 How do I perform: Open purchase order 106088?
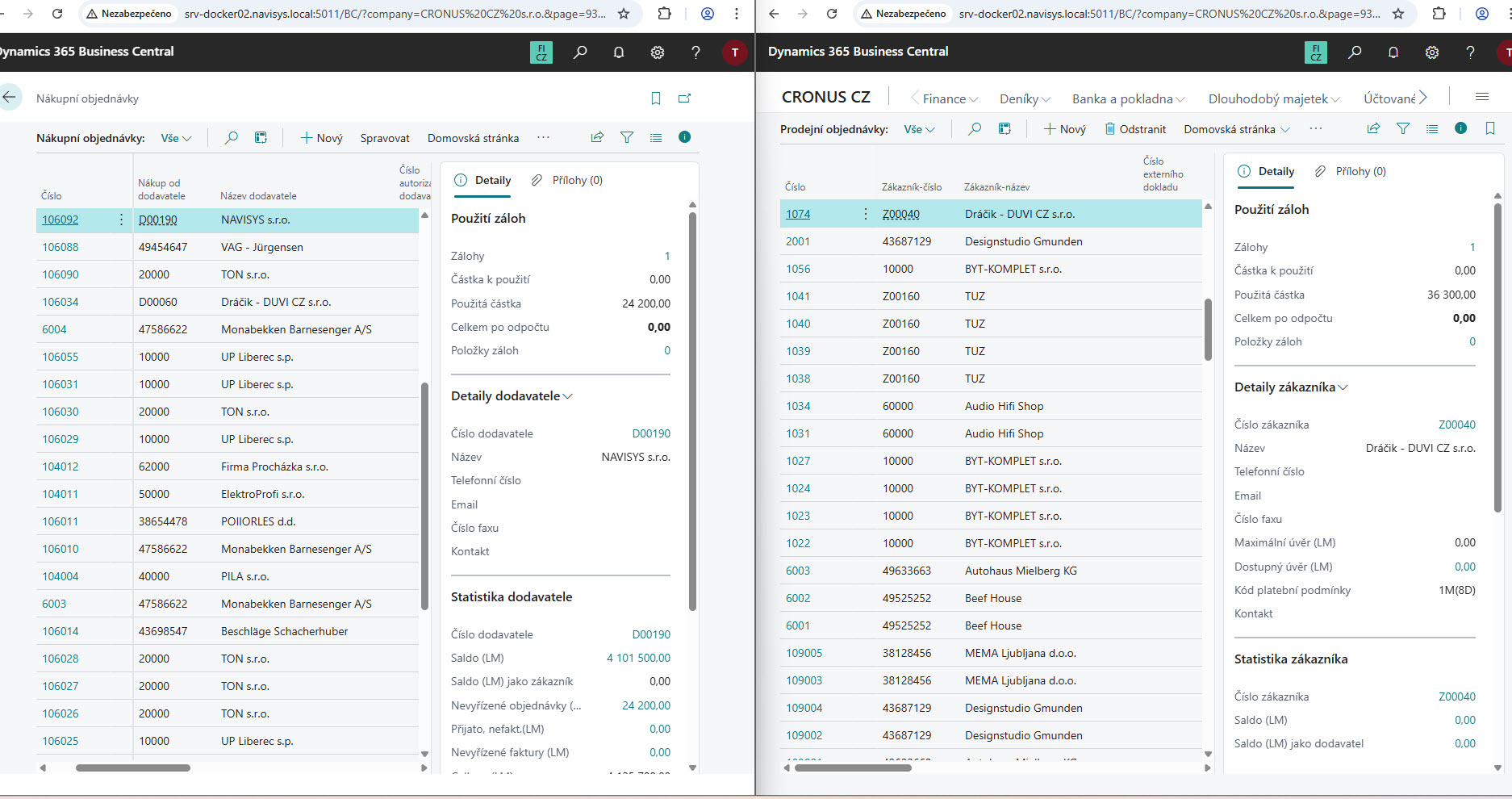pos(61,247)
